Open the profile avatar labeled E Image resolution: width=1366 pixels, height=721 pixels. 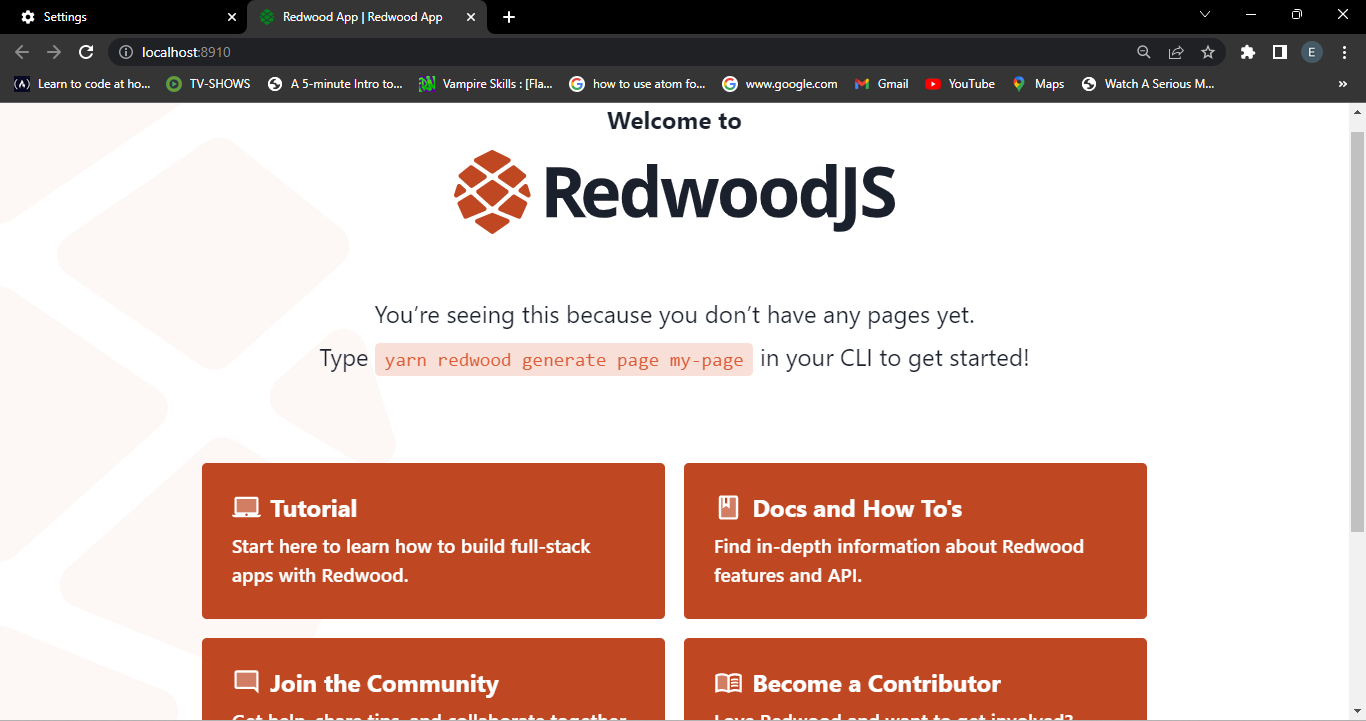click(1312, 52)
